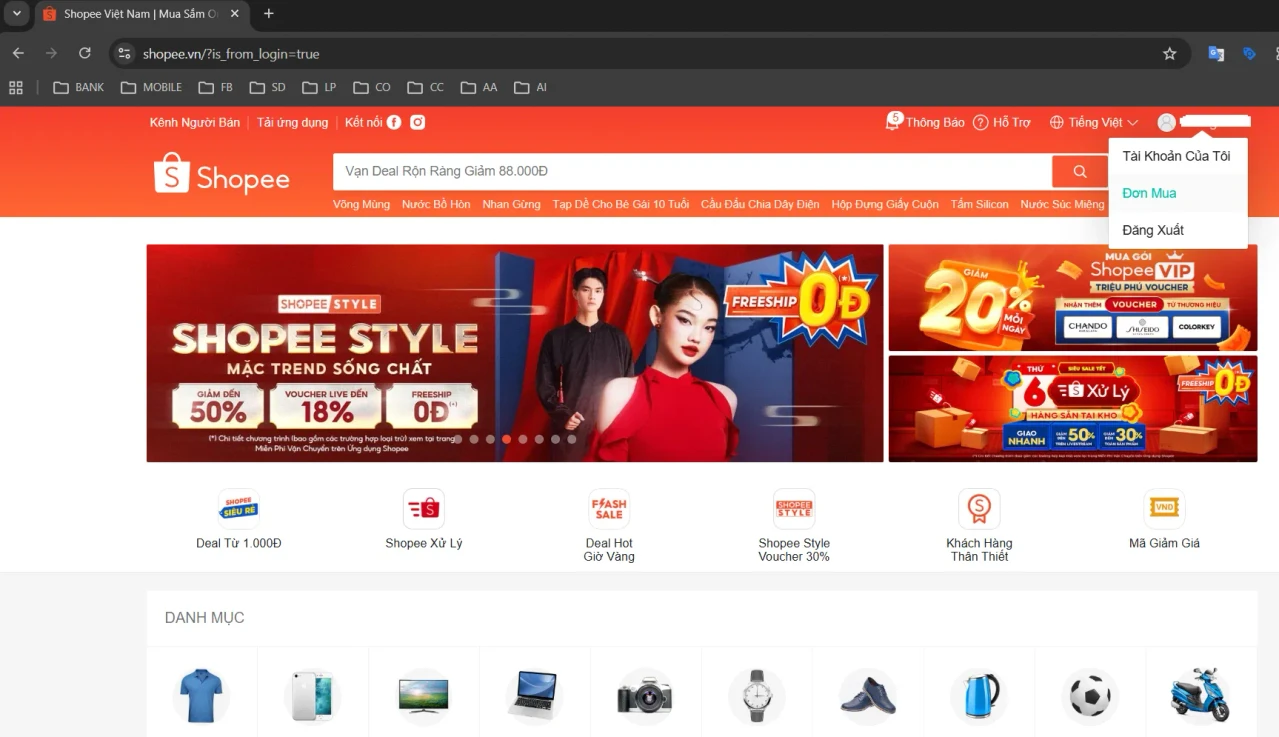Open the AI bookmarks folder
Image resolution: width=1279 pixels, height=737 pixels.
[x=531, y=87]
